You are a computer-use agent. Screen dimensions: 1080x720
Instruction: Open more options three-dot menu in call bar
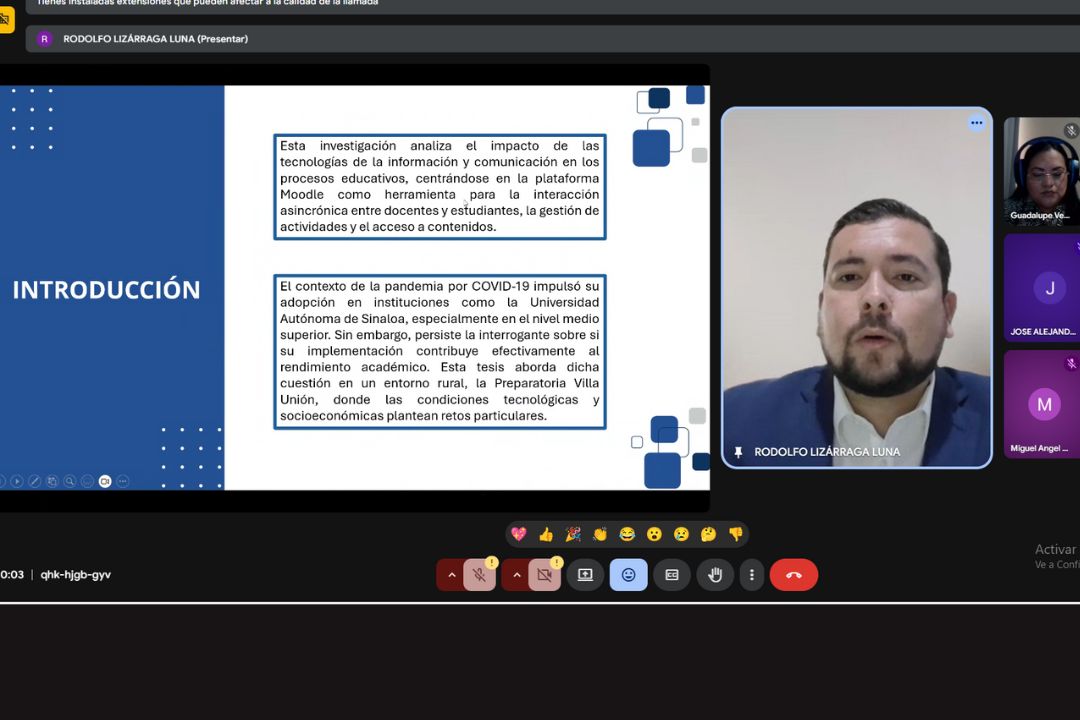pyautogui.click(x=751, y=575)
